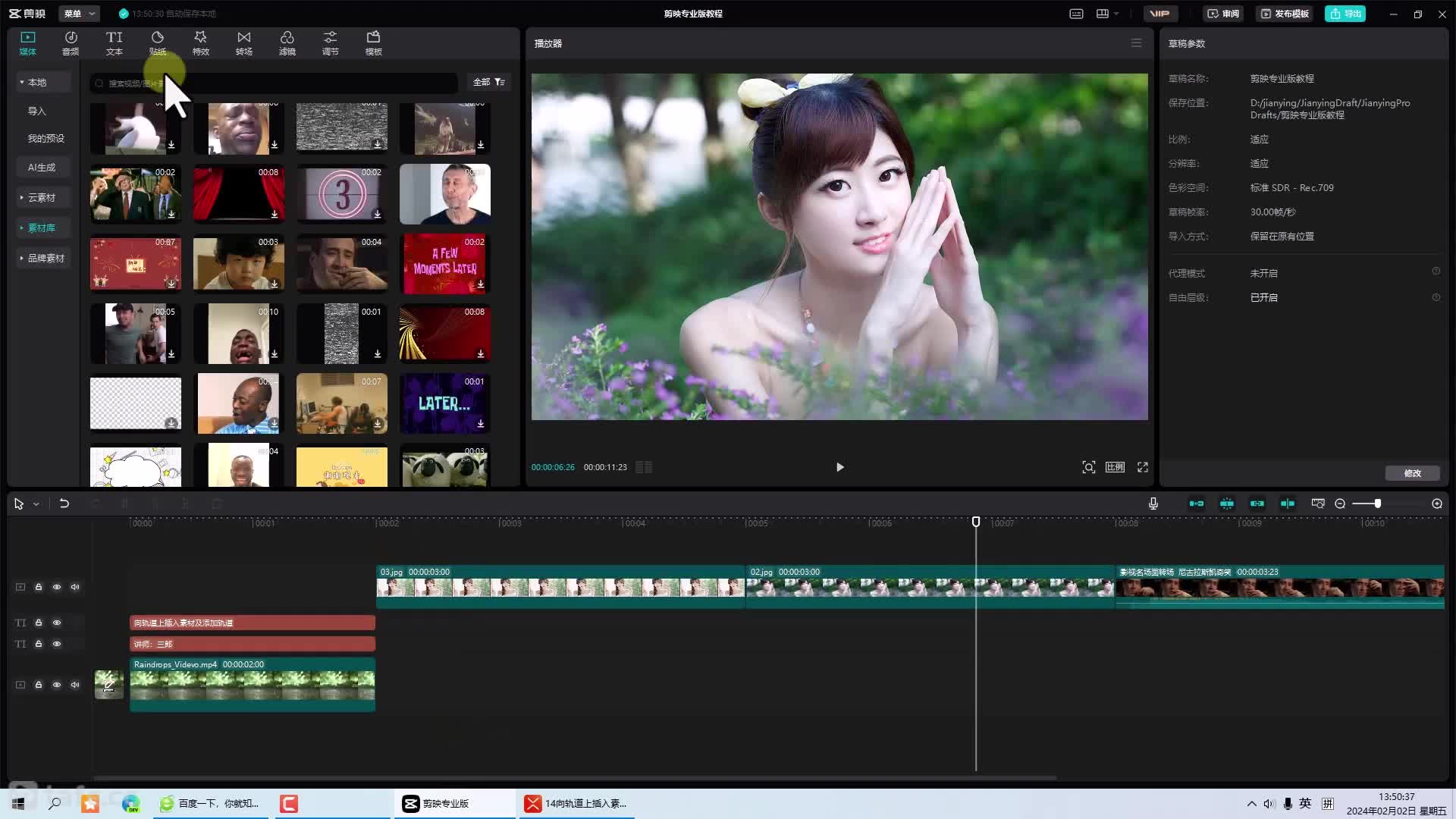The height and width of the screenshot is (819, 1456).
Task: Click the main track cover thumbnail
Action: [x=109, y=685]
